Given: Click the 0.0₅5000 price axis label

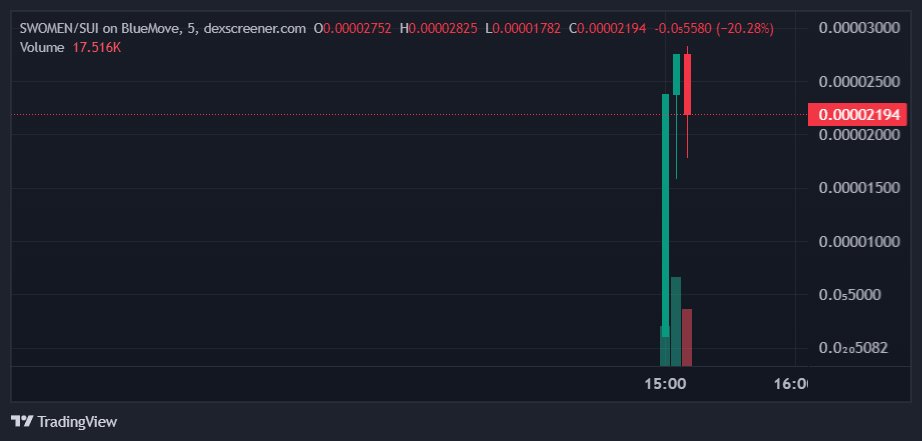Looking at the screenshot, I should (850, 295).
